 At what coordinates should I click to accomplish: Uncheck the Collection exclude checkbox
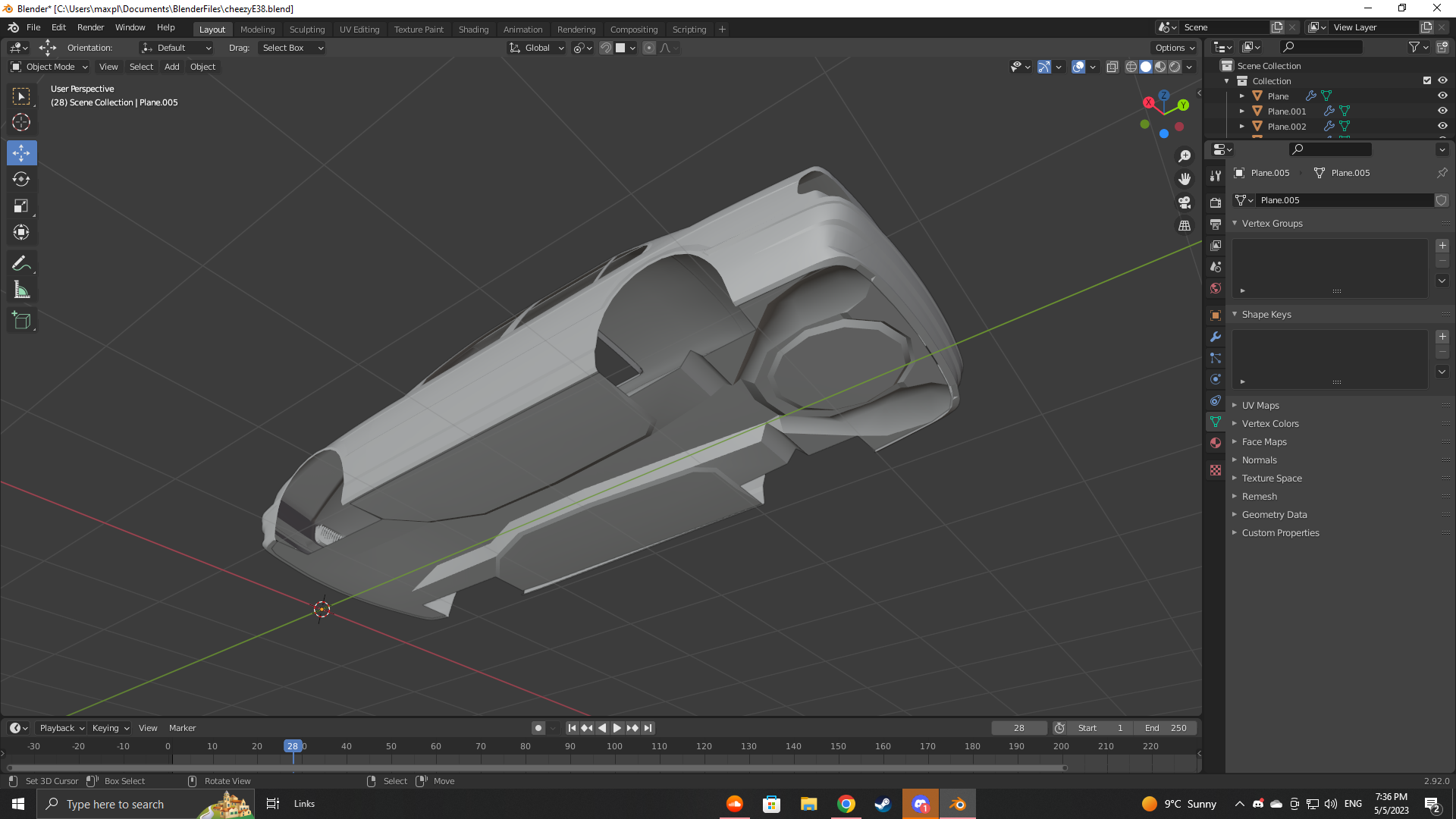[1427, 80]
